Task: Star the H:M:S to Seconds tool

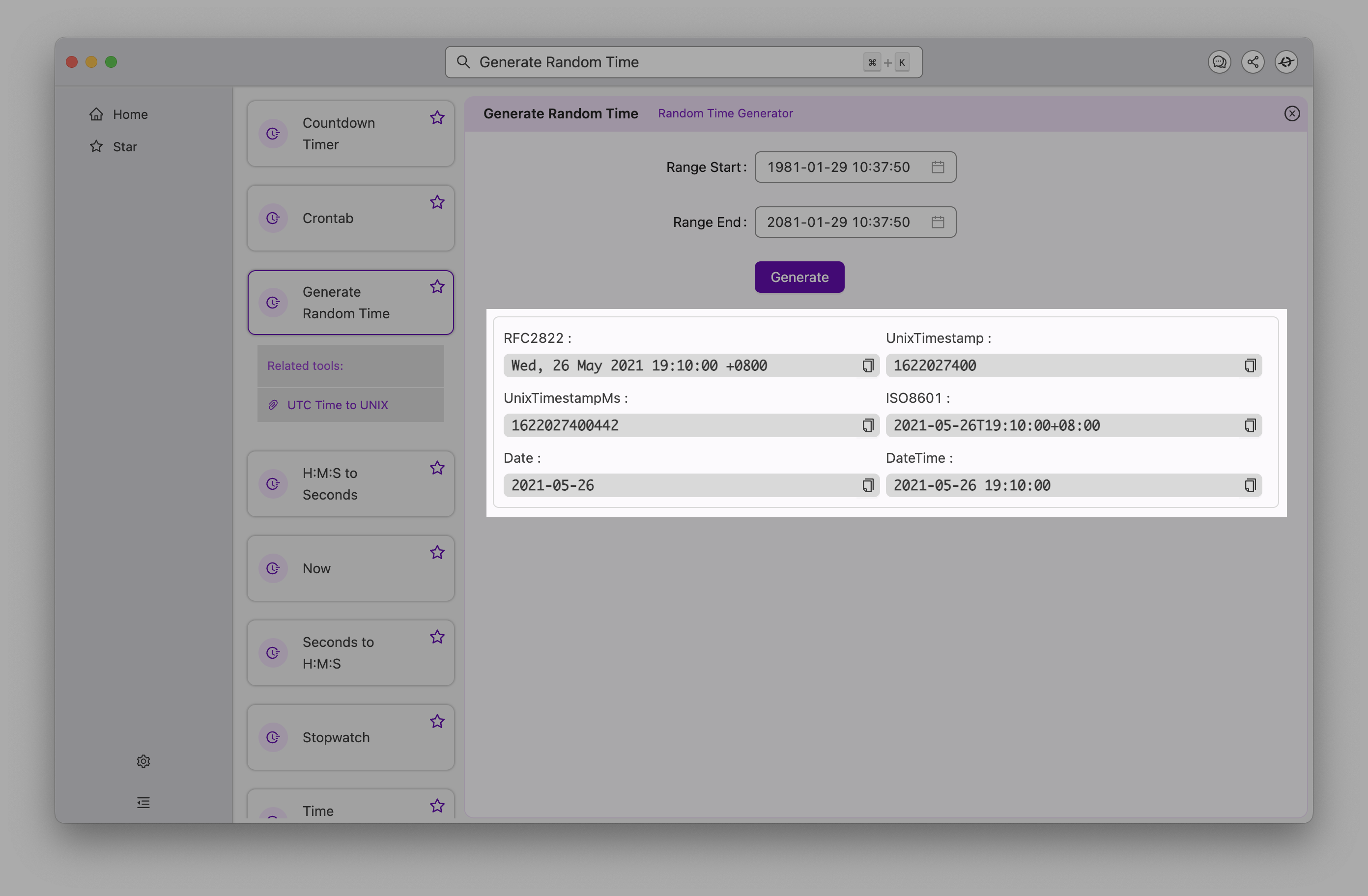Action: (437, 468)
